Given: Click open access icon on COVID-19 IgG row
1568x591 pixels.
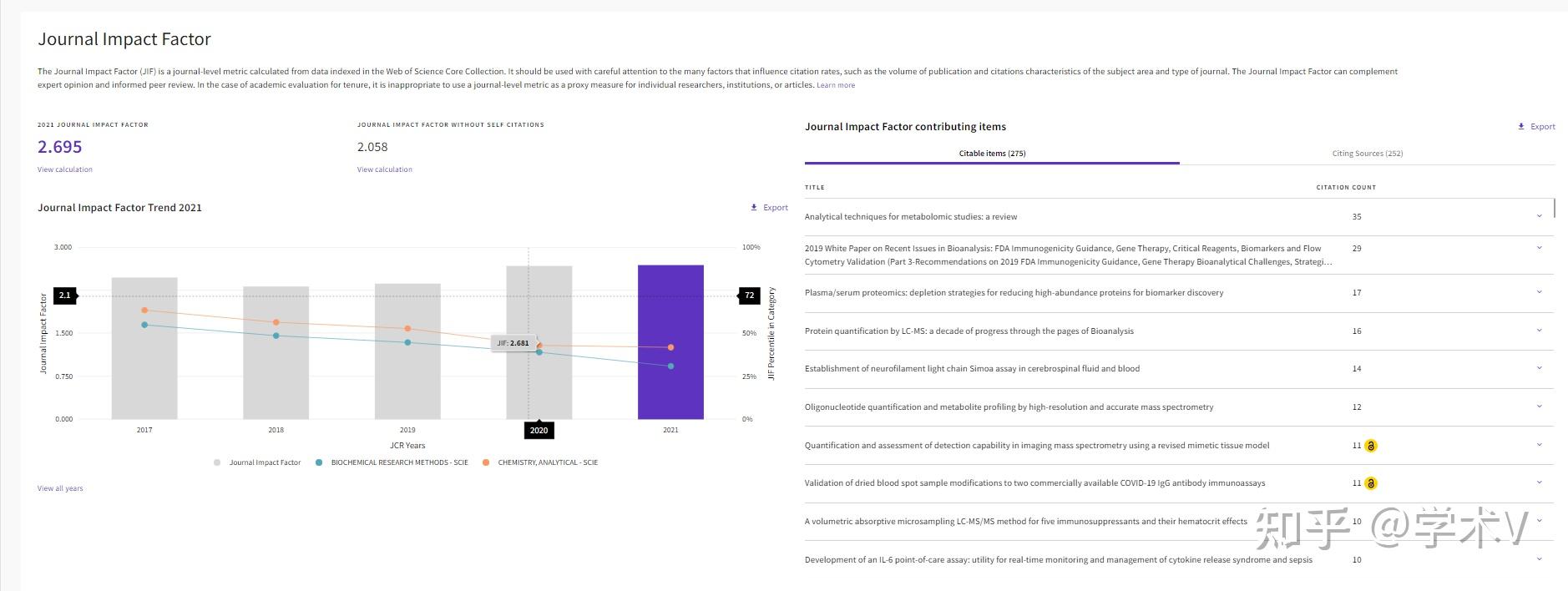Looking at the screenshot, I should click(x=1370, y=483).
